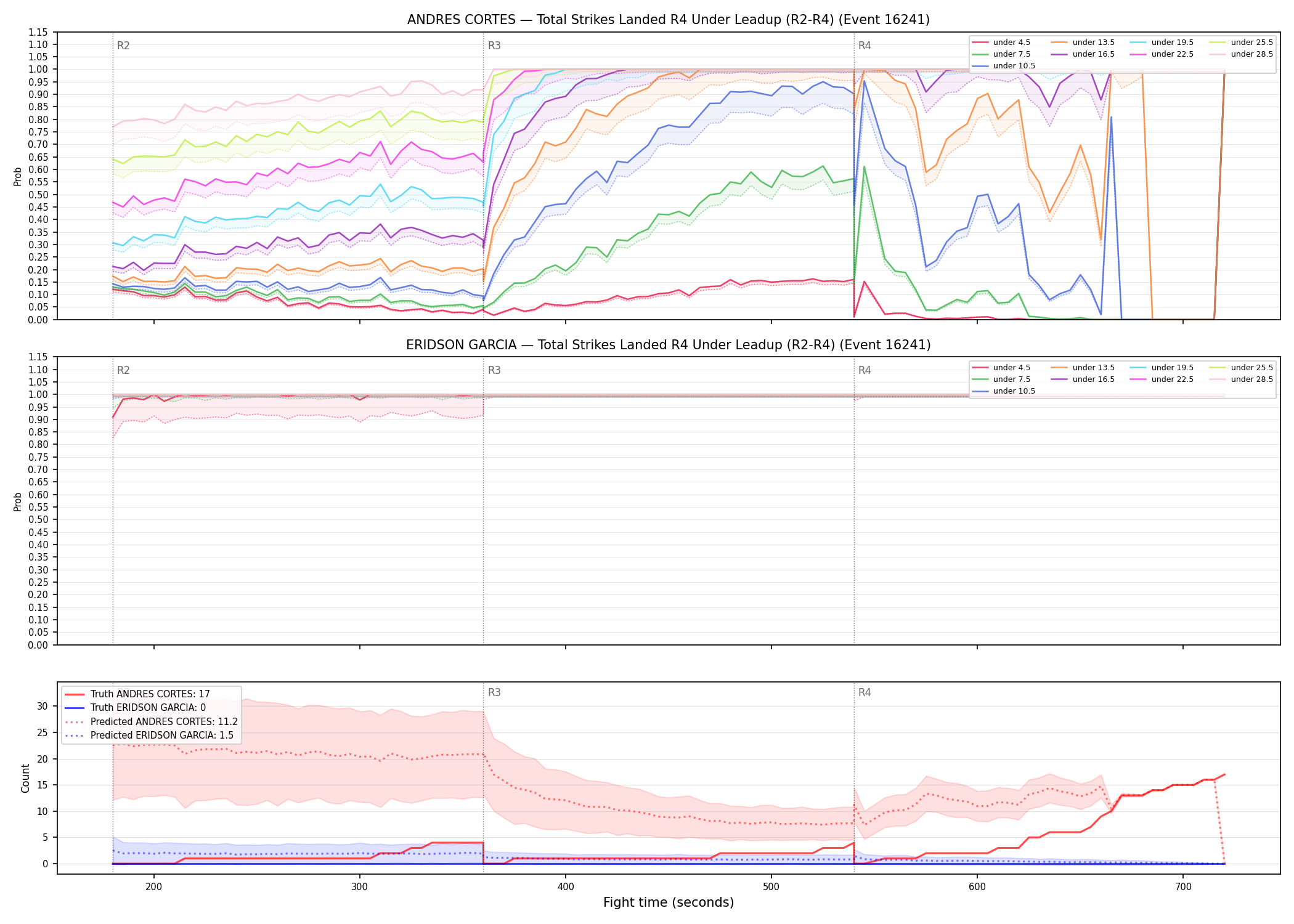Click the 1.15 tick of the top chart
This screenshot has width=1294, height=924.
38,32
